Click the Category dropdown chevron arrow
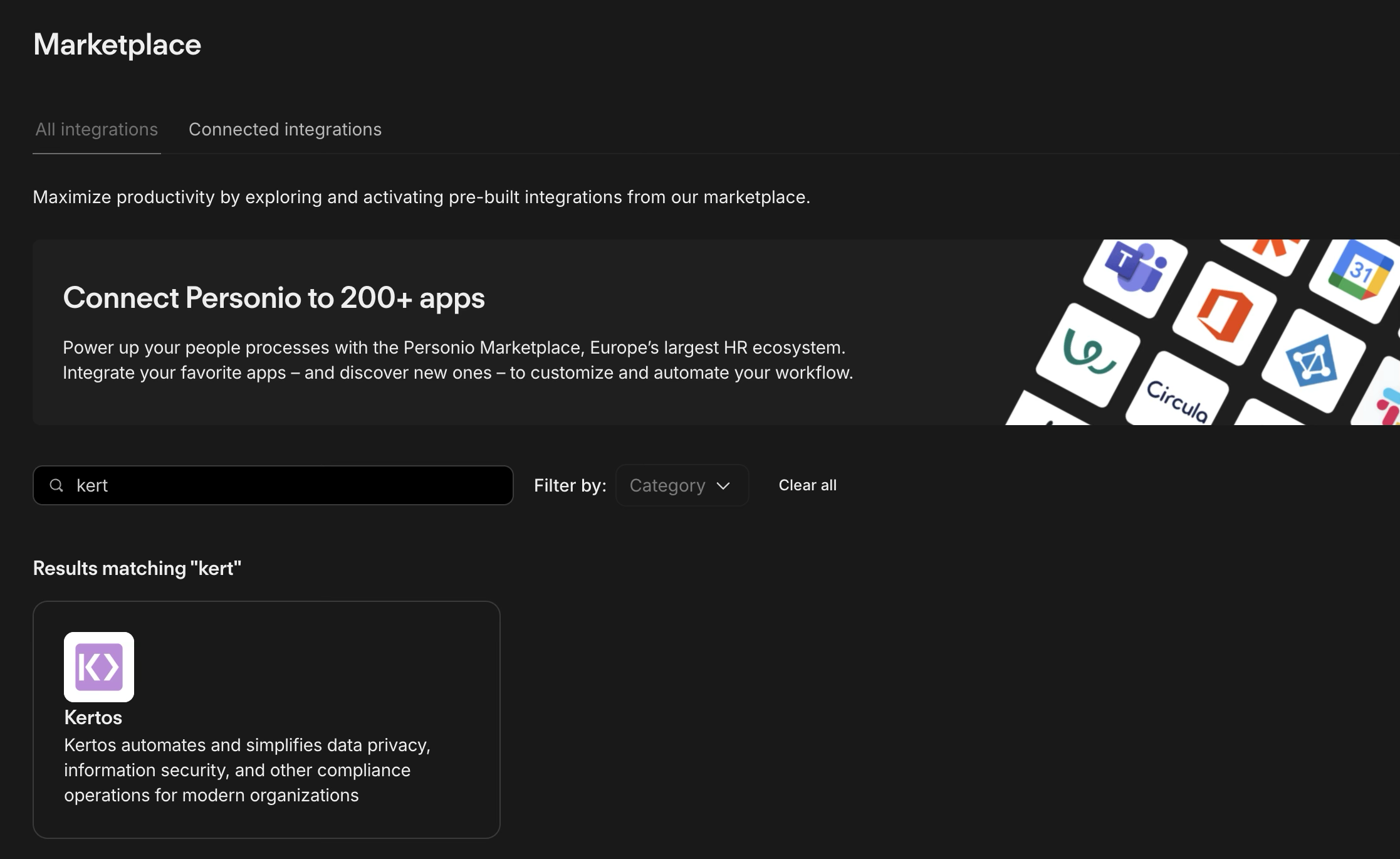Viewport: 1400px width, 859px height. tap(723, 486)
